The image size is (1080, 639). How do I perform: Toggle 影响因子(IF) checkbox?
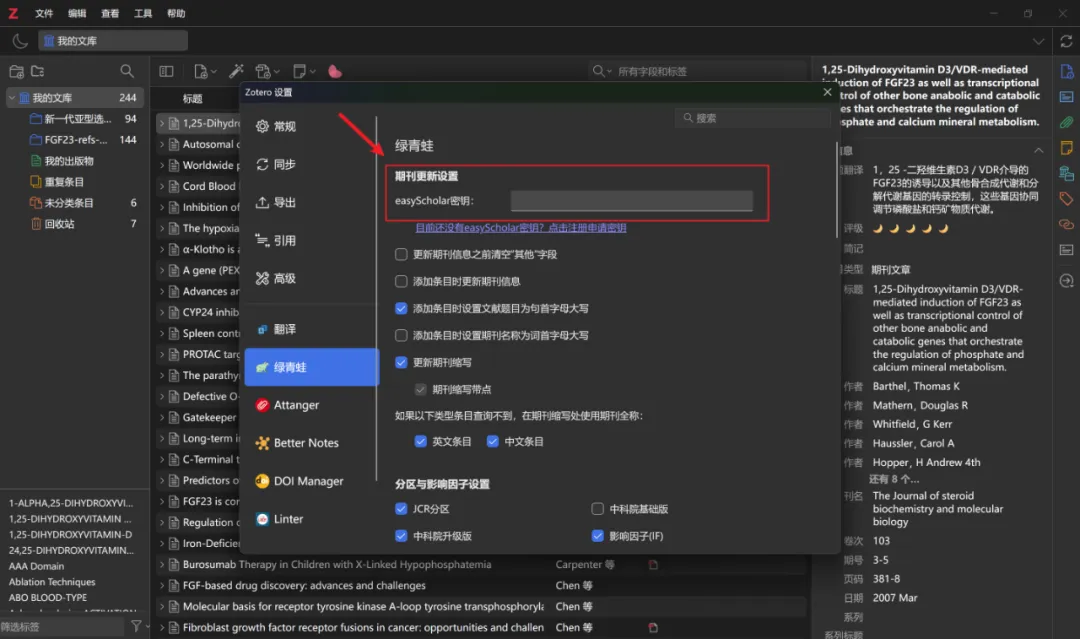pyautogui.click(x=597, y=536)
